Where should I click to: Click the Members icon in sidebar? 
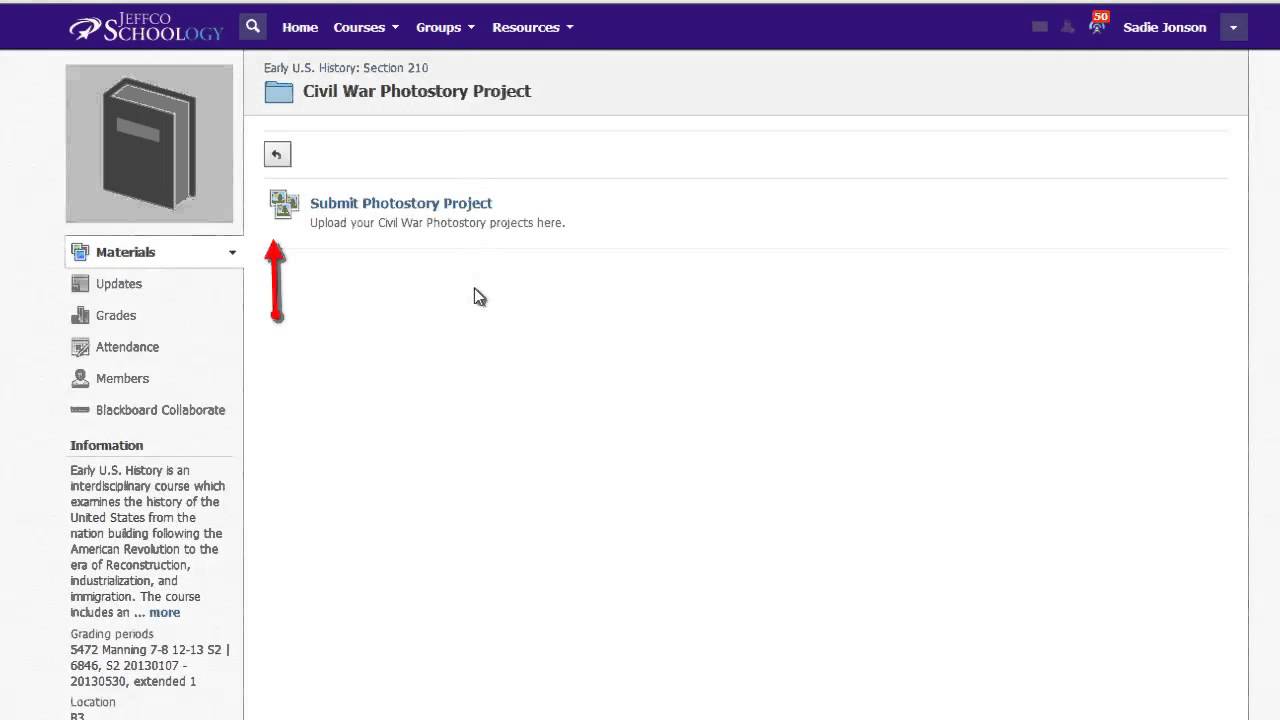[x=80, y=378]
